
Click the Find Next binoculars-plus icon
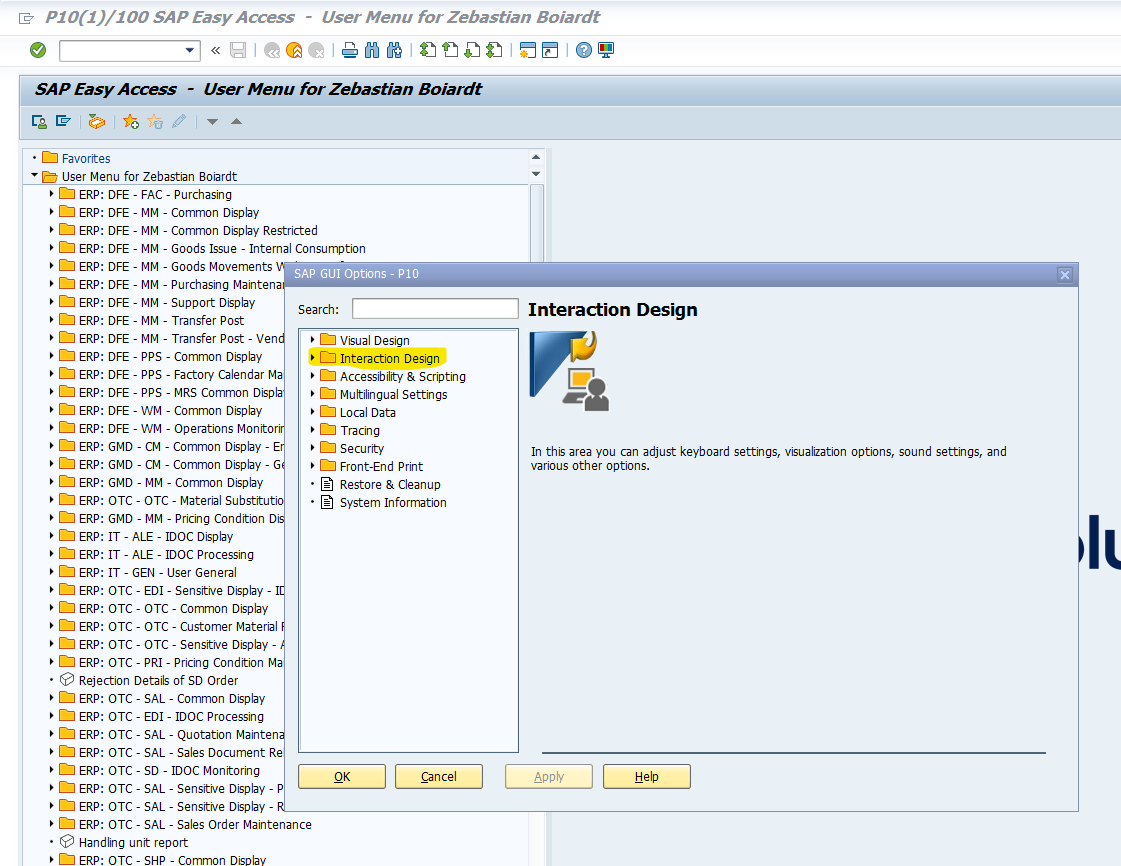click(x=394, y=50)
